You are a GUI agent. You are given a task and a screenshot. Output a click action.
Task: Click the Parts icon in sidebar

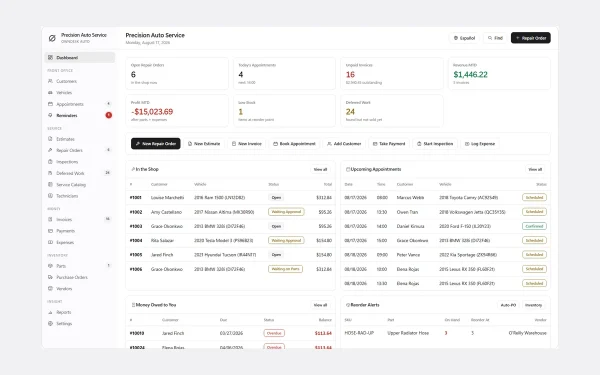(50, 266)
